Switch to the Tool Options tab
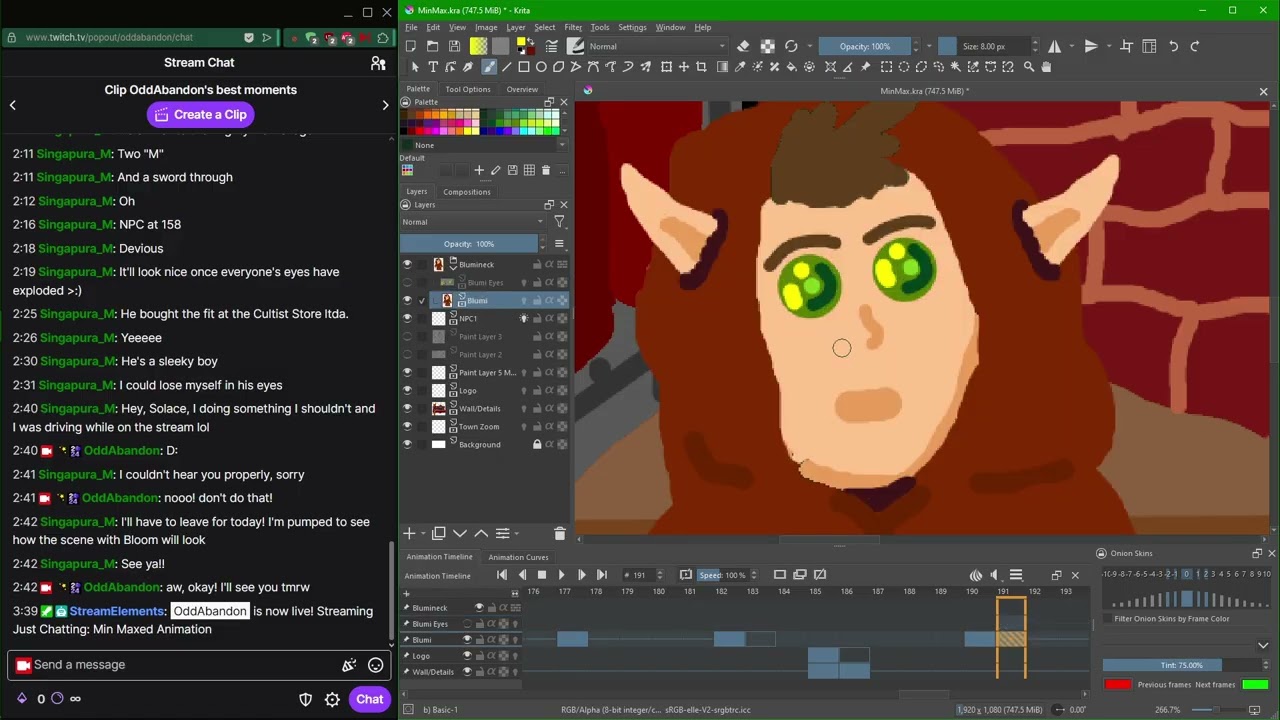 point(468,89)
